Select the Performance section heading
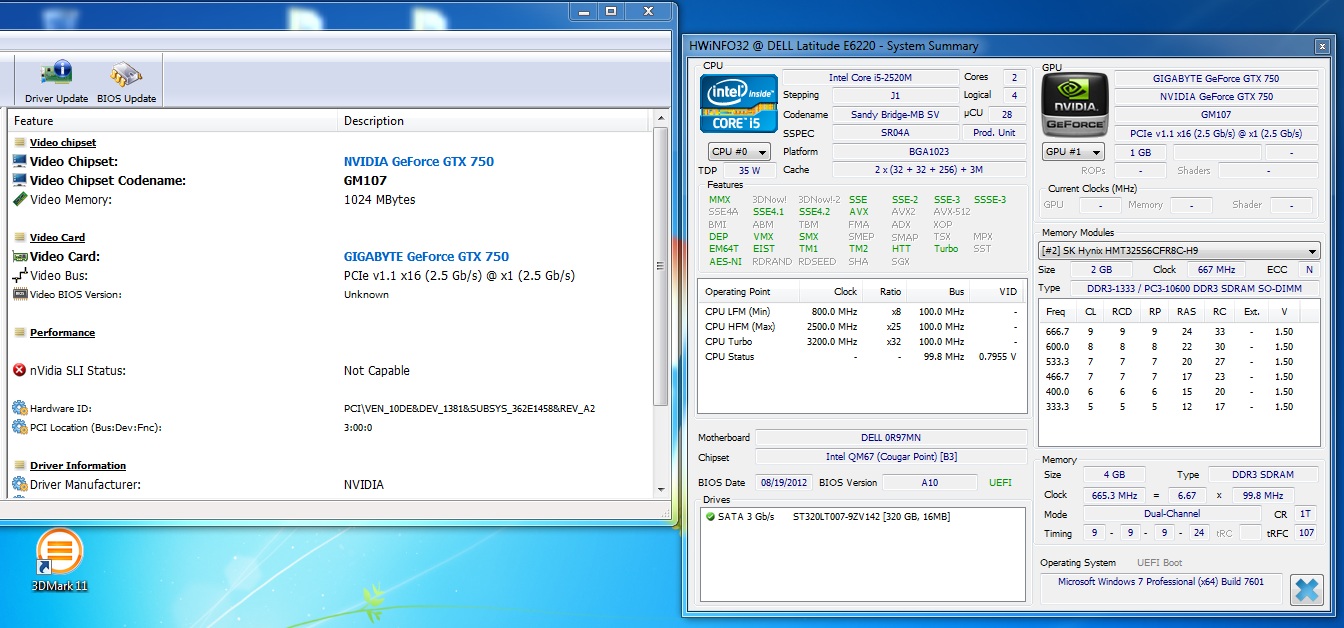The image size is (1344, 628). [x=62, y=332]
